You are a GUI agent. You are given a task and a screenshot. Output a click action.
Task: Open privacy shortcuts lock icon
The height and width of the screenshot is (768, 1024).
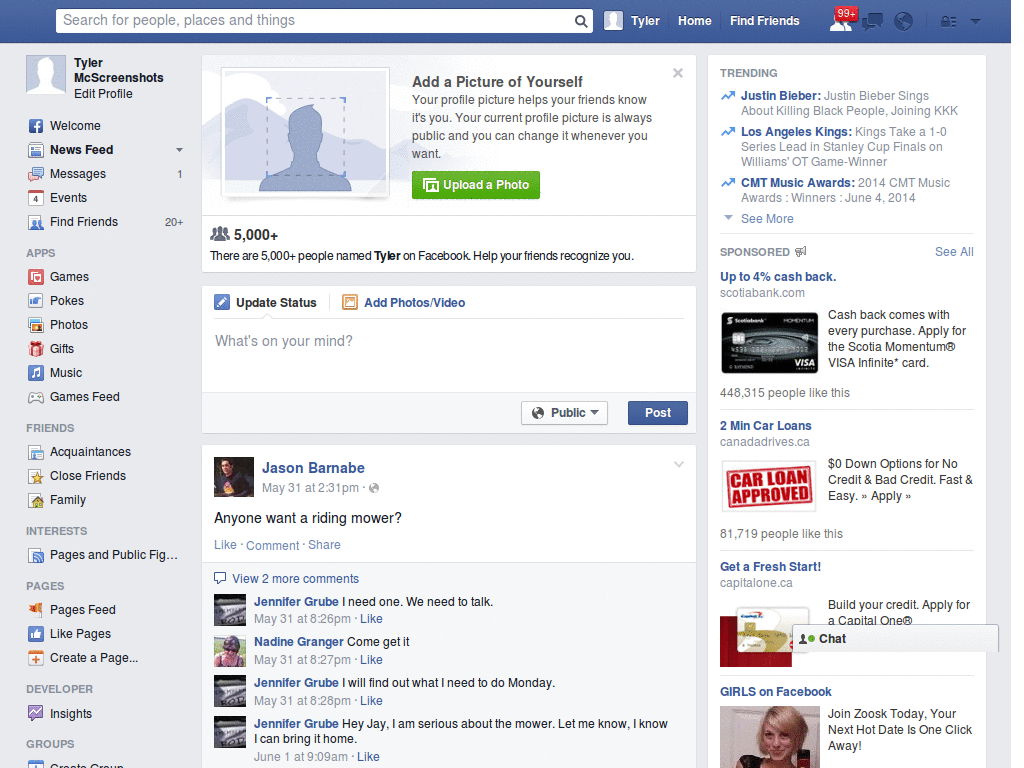coord(948,22)
